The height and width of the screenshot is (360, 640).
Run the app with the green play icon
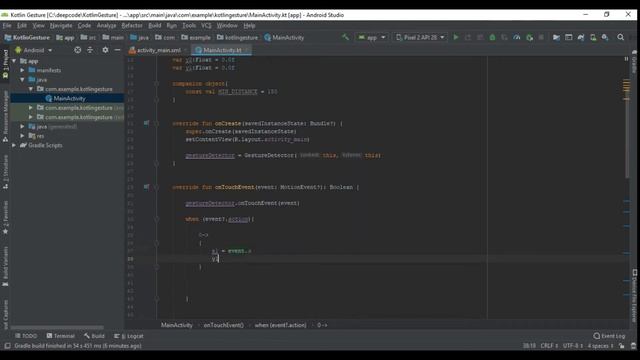tap(456, 37)
